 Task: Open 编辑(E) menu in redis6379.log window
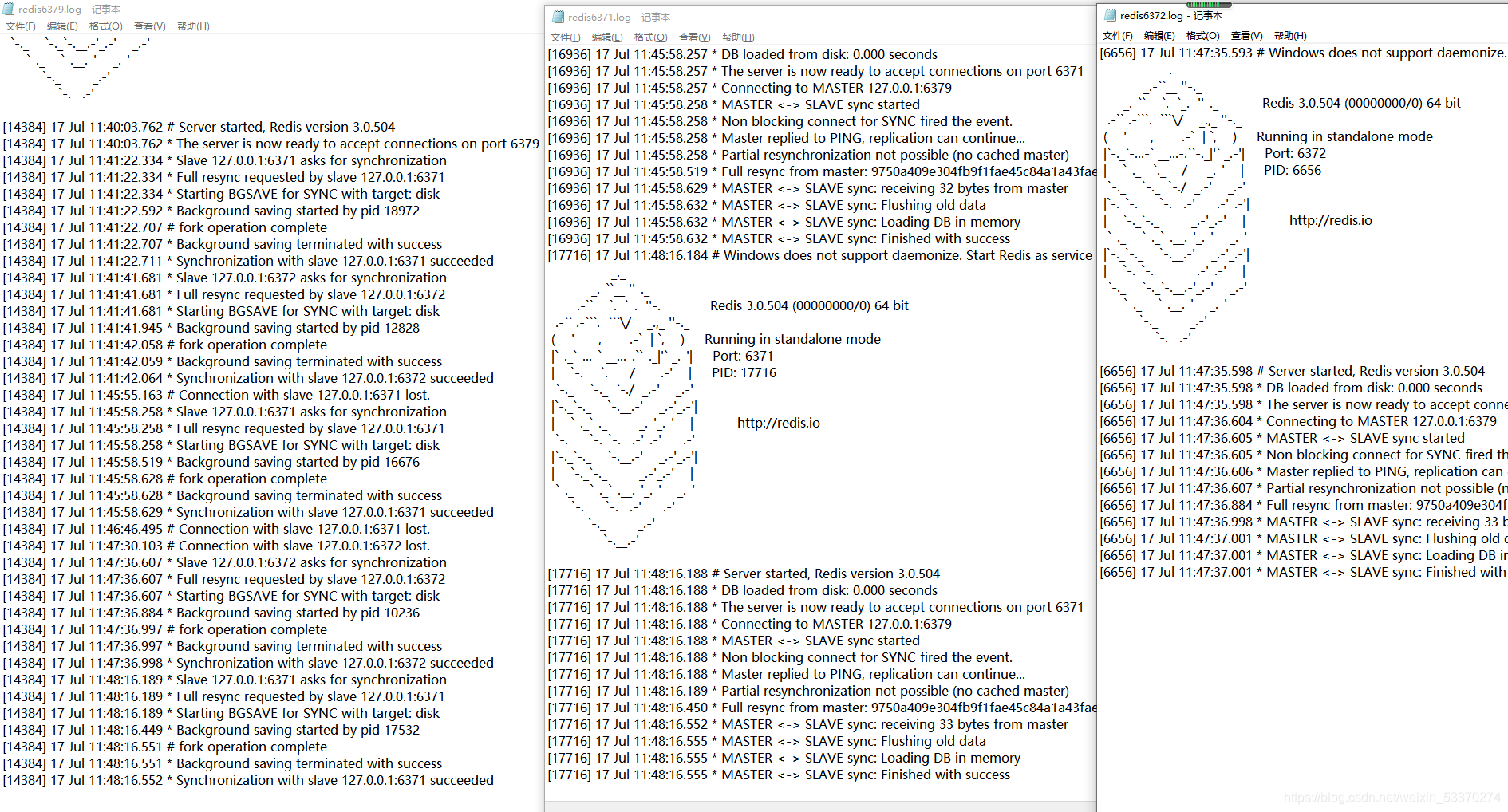pos(62,26)
